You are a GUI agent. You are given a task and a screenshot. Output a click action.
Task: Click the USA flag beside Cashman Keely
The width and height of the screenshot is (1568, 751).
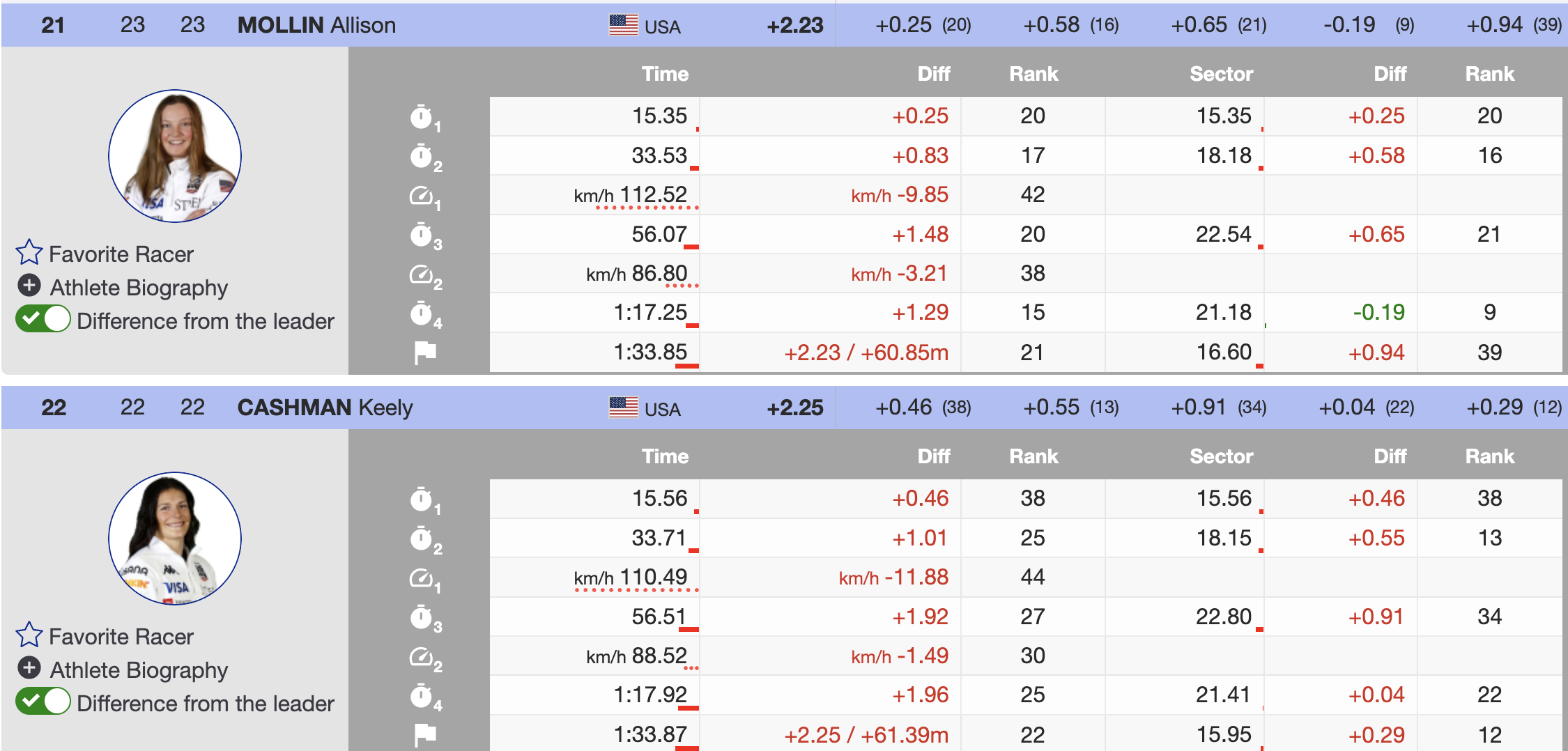tap(623, 408)
